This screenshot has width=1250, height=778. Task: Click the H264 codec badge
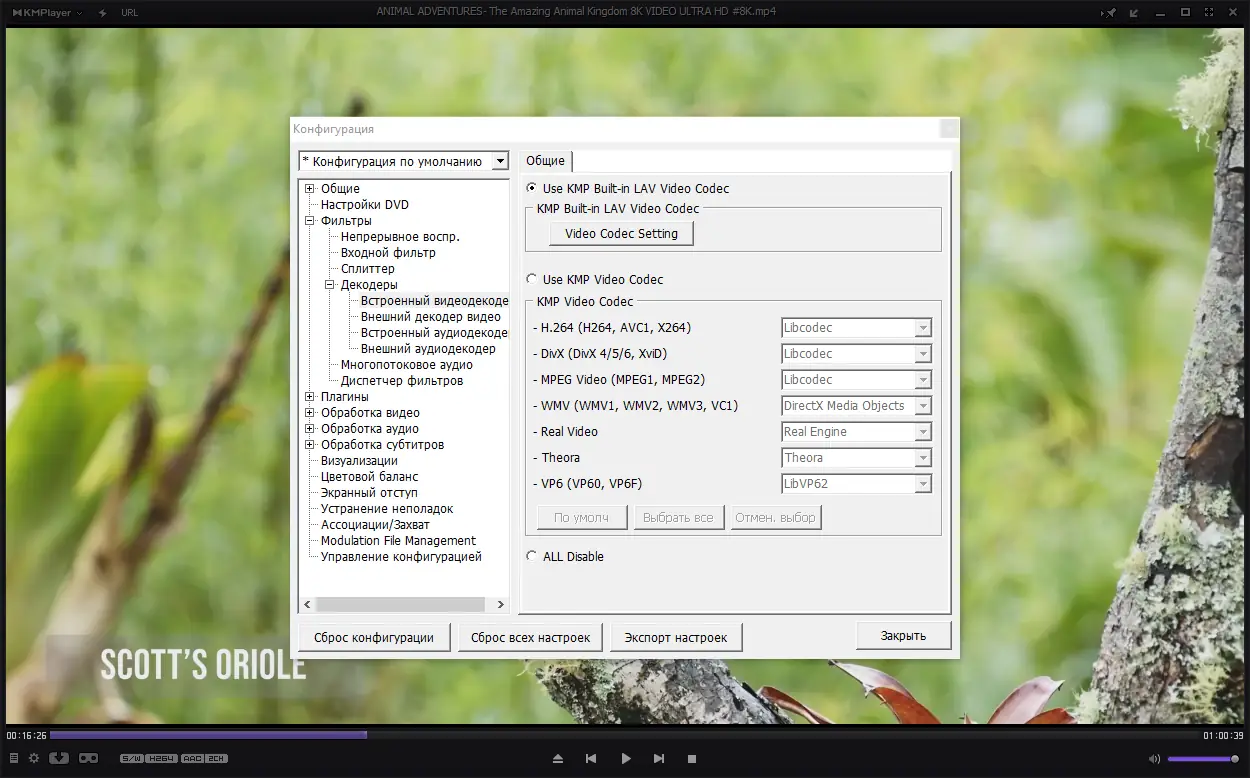(x=160, y=759)
